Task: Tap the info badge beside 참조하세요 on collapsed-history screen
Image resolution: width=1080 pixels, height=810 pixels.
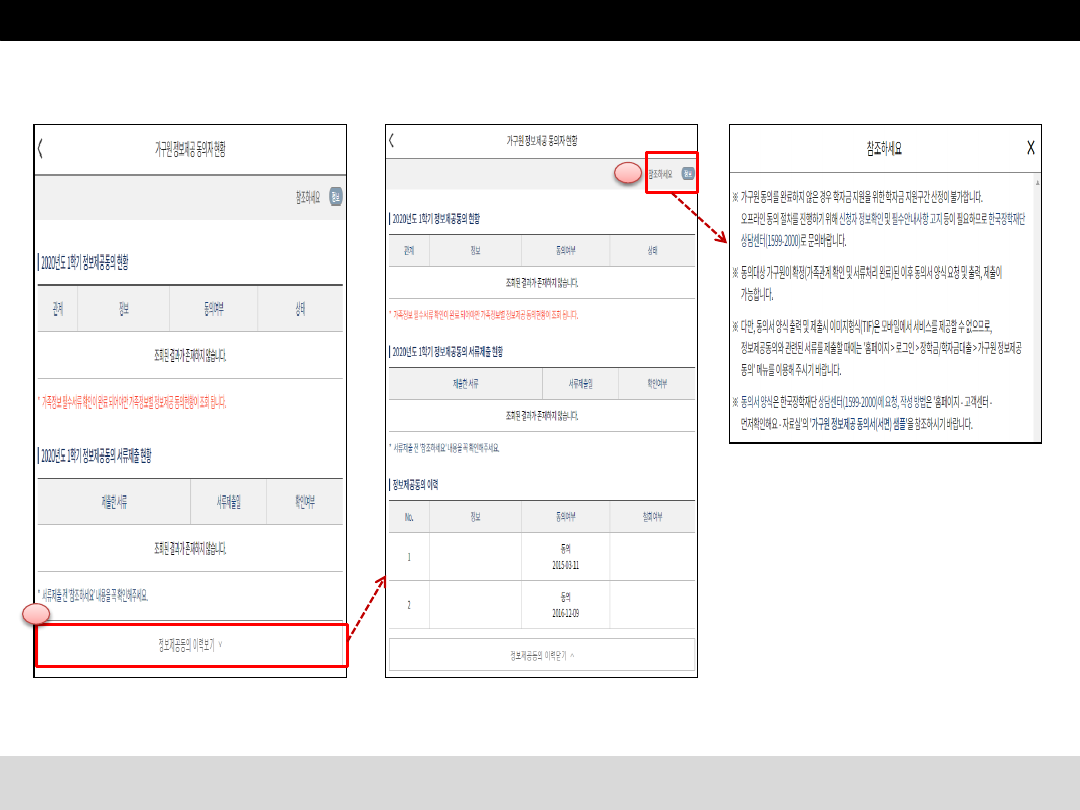Action: [x=336, y=197]
